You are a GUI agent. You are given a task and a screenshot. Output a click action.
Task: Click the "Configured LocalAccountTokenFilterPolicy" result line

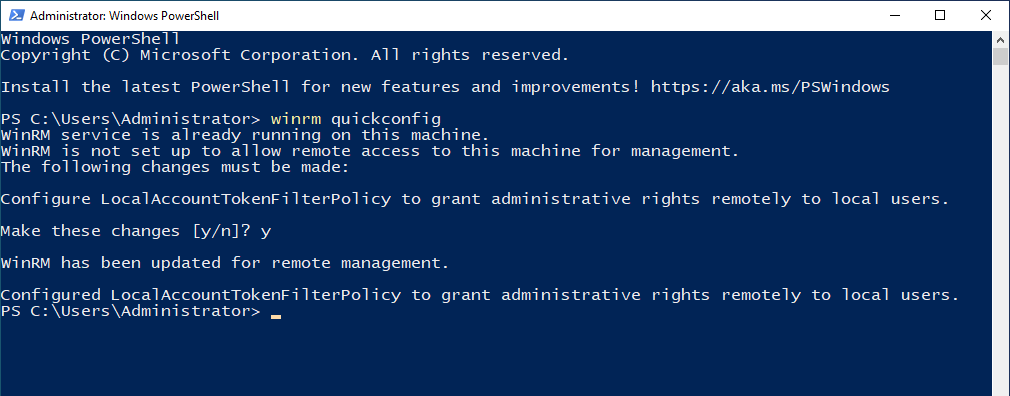(x=480, y=295)
